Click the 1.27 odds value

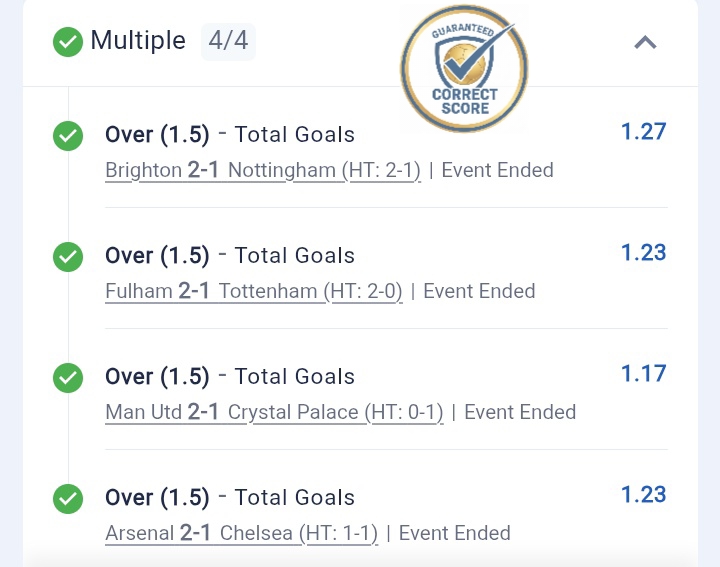pyautogui.click(x=643, y=131)
